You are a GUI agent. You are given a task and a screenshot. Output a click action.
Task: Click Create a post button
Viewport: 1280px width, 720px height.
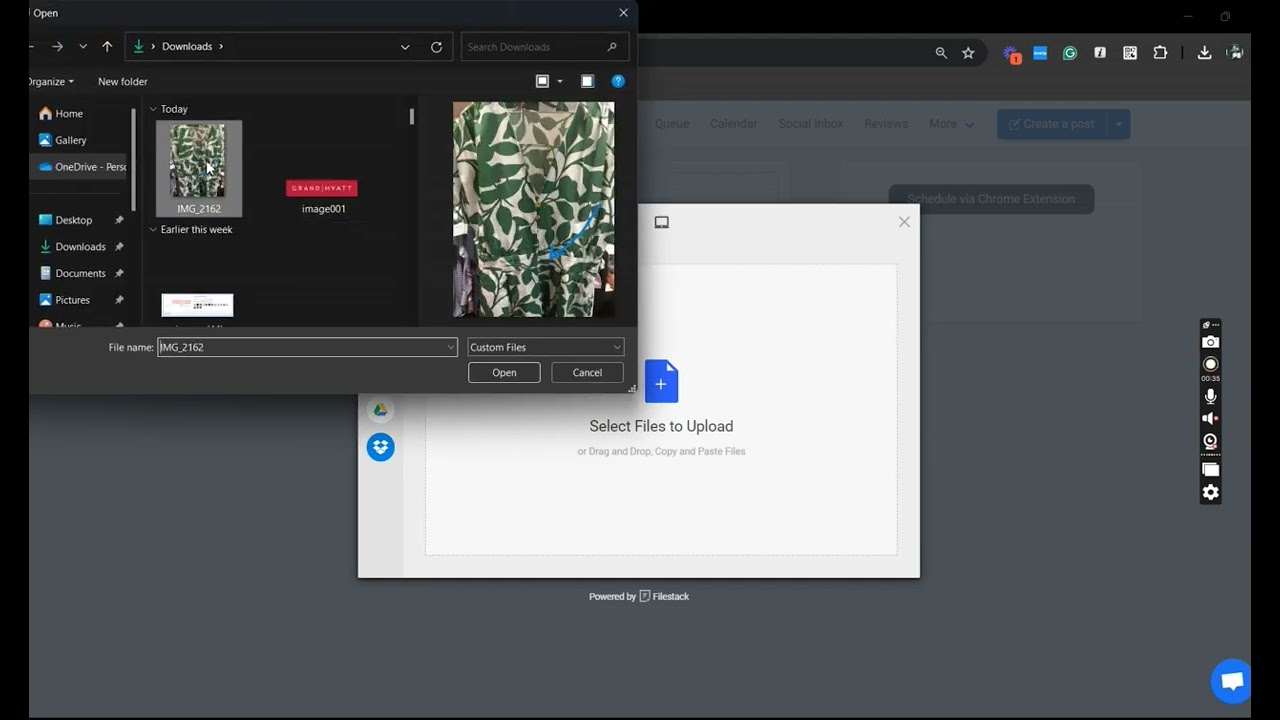click(x=1052, y=124)
